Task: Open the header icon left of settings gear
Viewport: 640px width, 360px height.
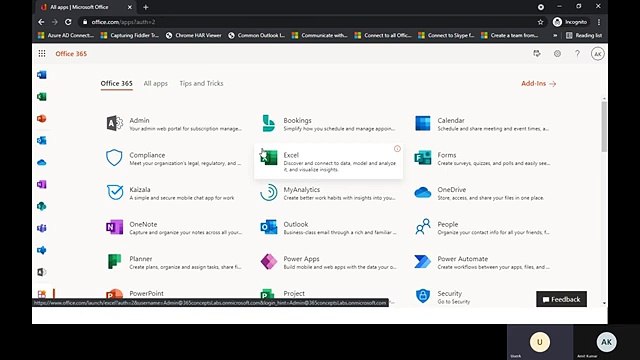Action: pyautogui.click(x=537, y=53)
